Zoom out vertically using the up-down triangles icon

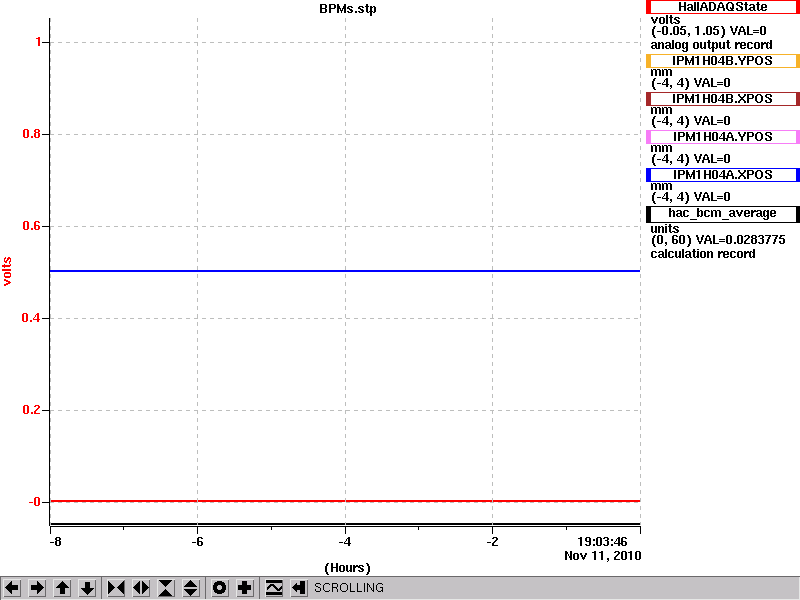191,588
